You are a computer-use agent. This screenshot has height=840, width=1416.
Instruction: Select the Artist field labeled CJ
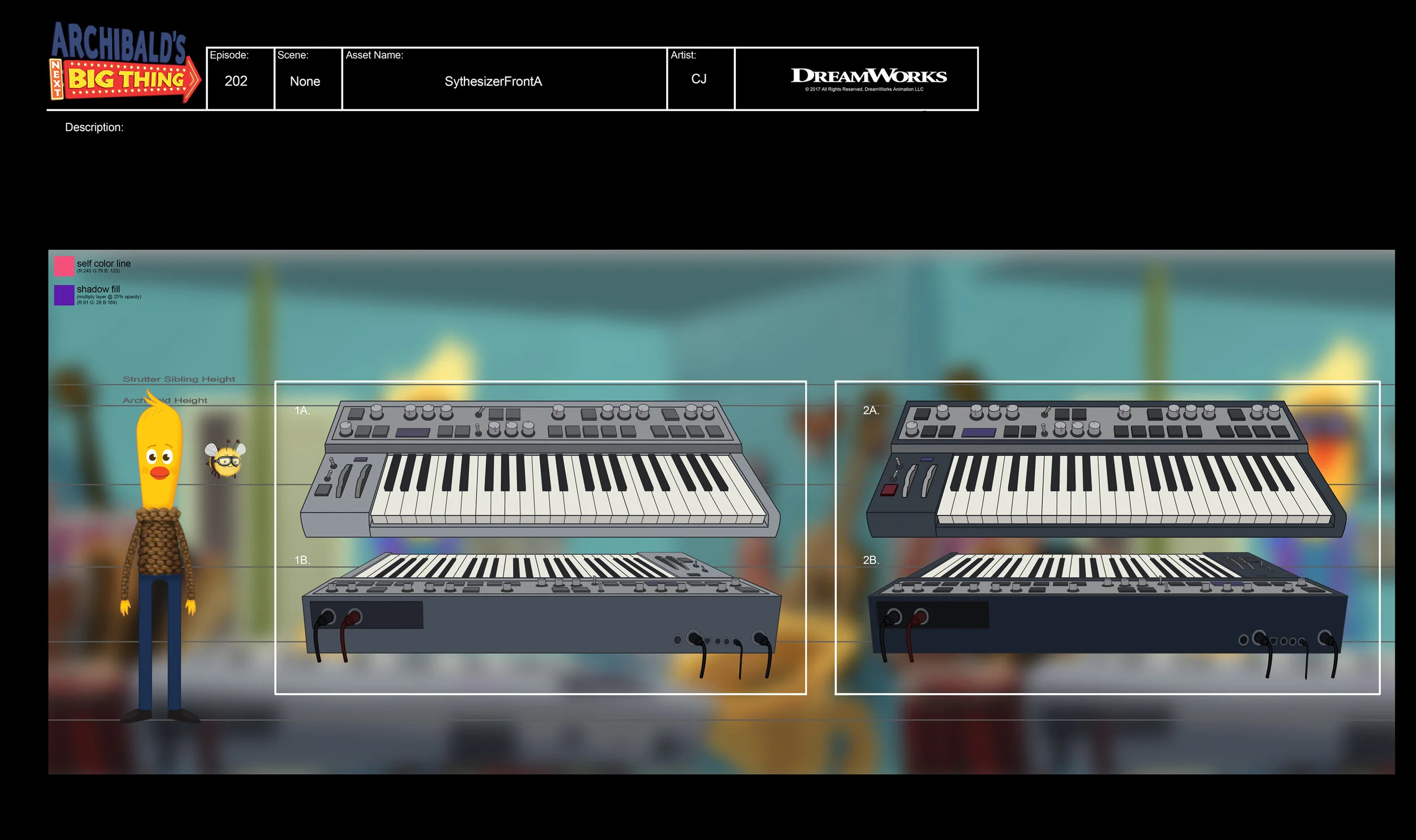click(700, 79)
